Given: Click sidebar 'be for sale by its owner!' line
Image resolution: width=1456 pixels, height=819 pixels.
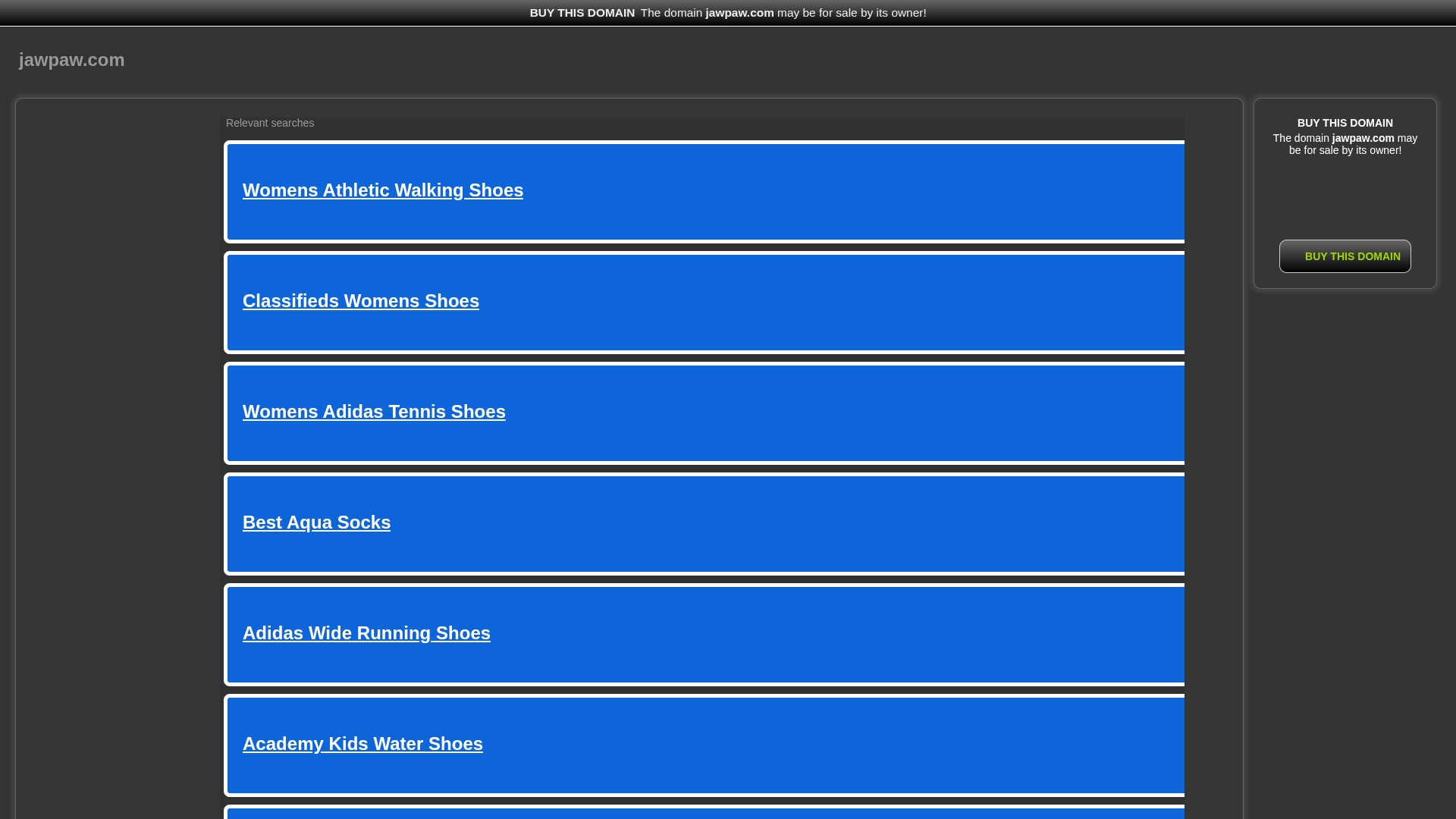Looking at the screenshot, I should click(x=1345, y=150).
